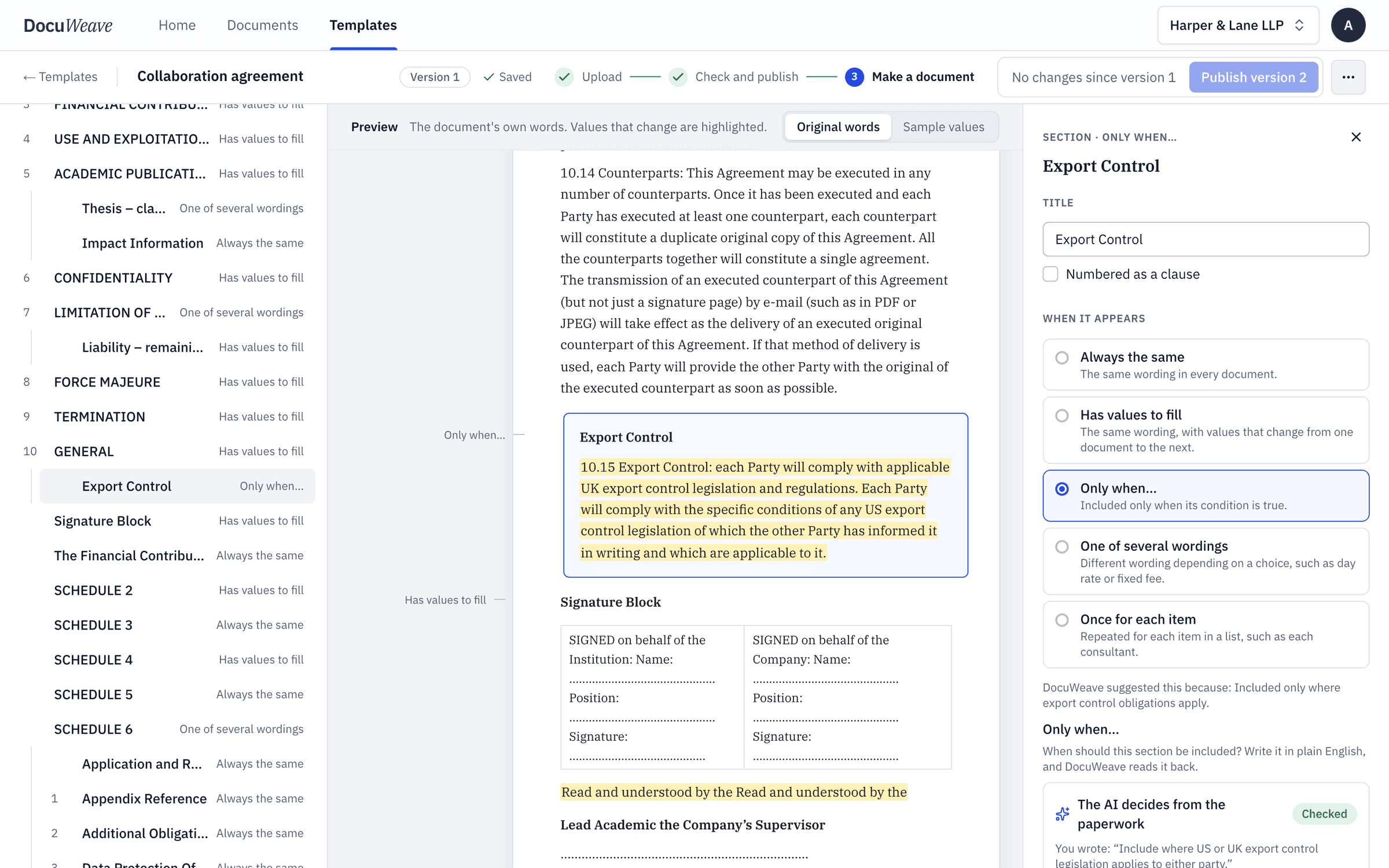Go back to Templates list

point(60,77)
